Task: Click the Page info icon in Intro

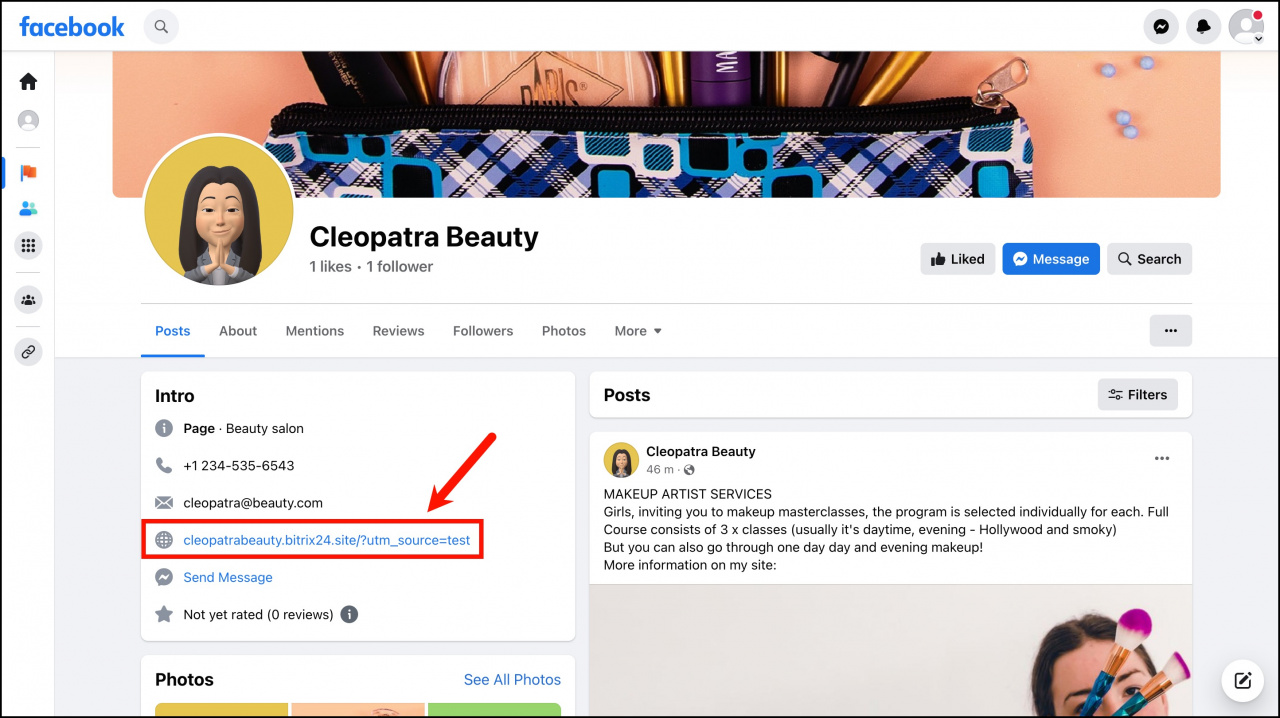Action: pyautogui.click(x=164, y=428)
